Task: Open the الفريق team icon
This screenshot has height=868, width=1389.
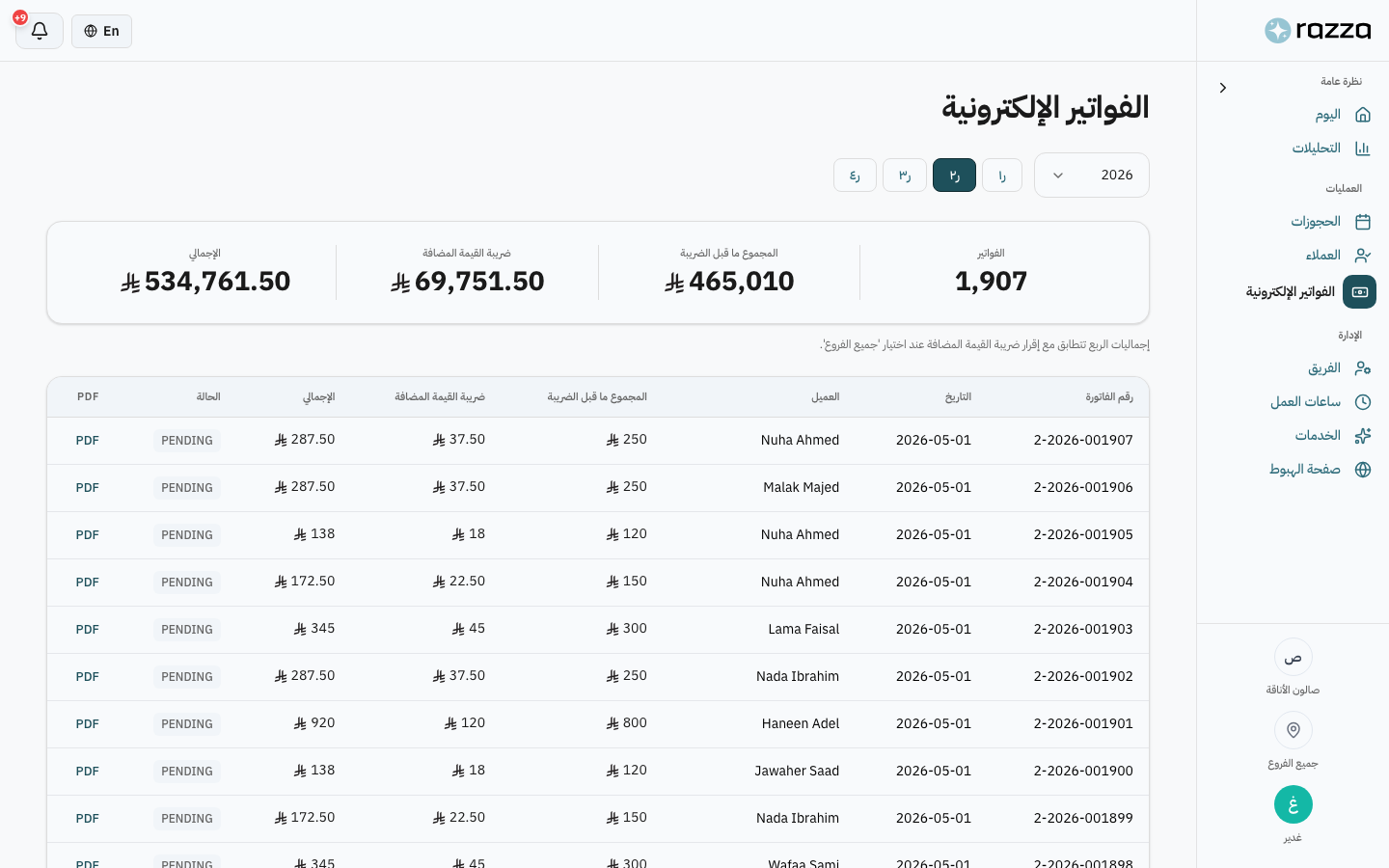Action: click(1363, 368)
